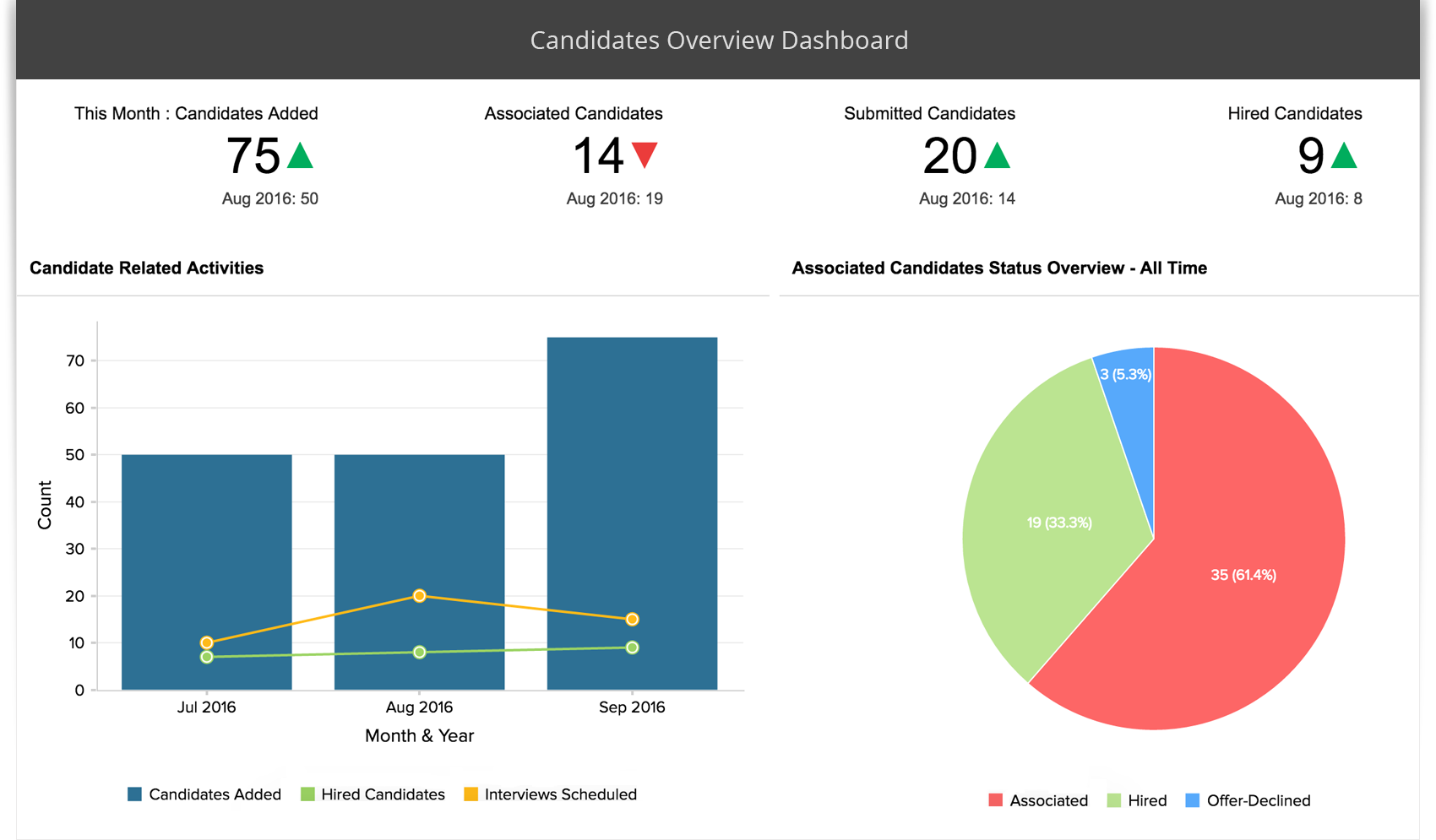Screen dimensions: 1436x840
Task: Click the 'Submitted Candidates' KPI label
Action: pos(929,113)
